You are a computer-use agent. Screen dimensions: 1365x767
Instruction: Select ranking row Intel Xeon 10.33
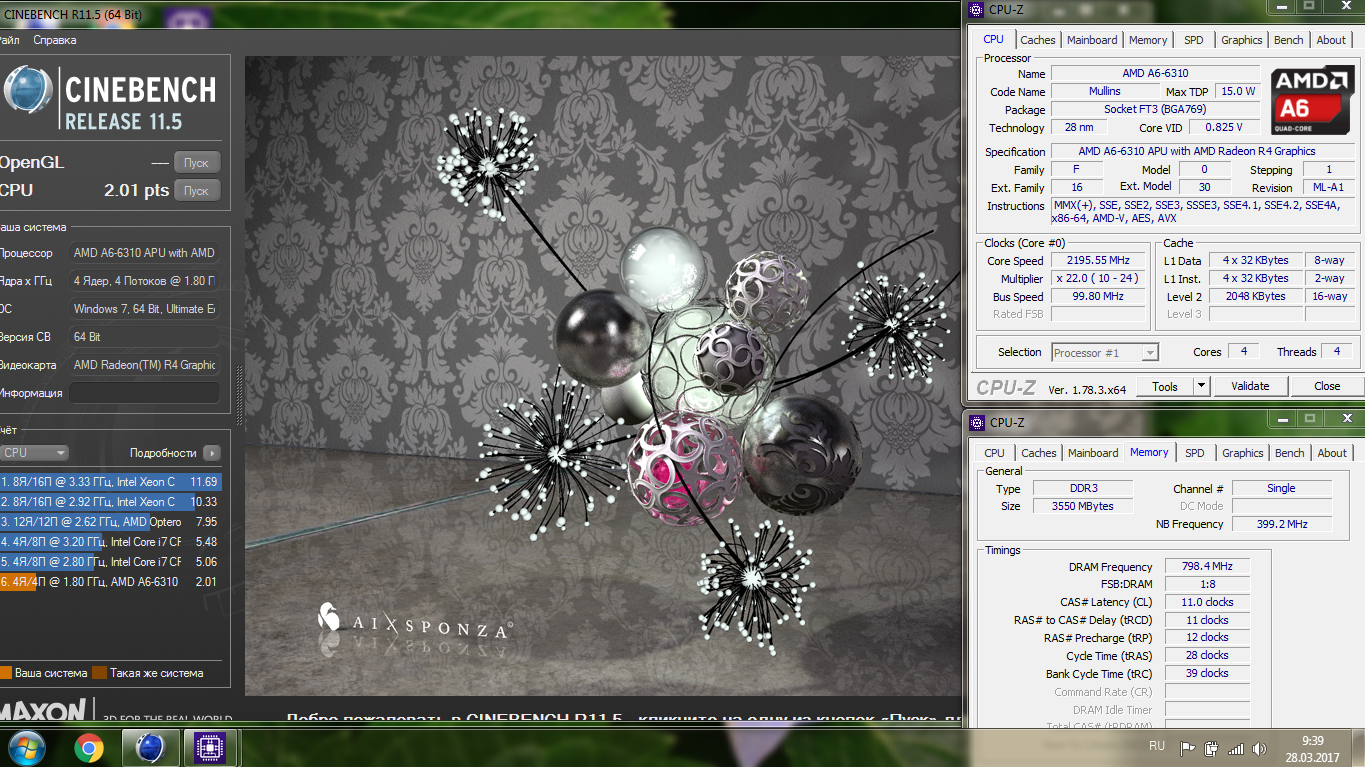coord(110,502)
